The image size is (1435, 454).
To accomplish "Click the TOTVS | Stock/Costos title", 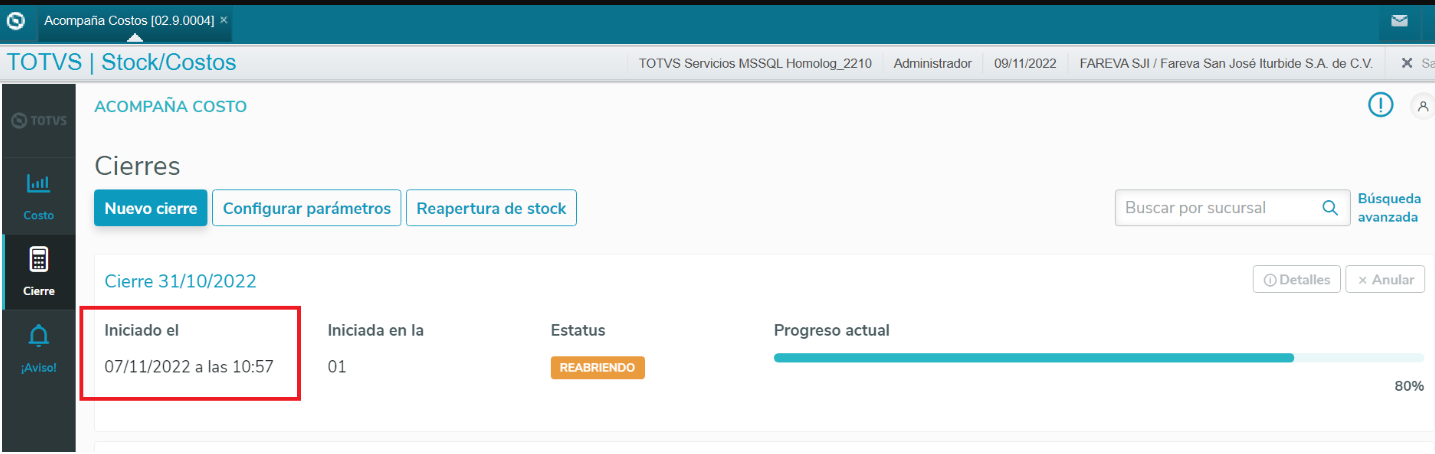I will (121, 63).
